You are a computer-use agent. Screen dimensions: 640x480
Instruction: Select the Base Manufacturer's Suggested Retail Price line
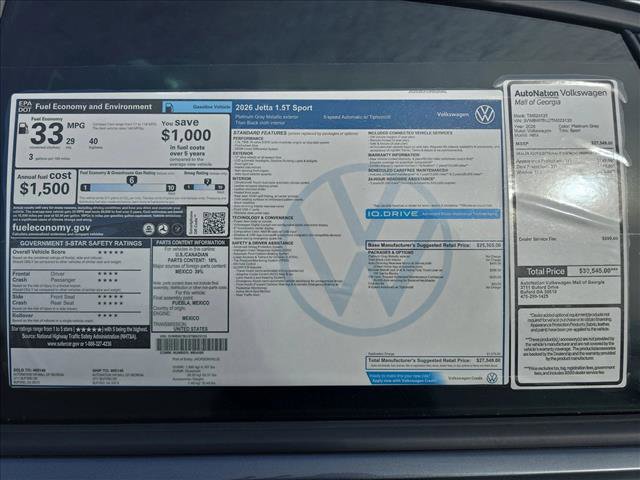click(x=434, y=245)
